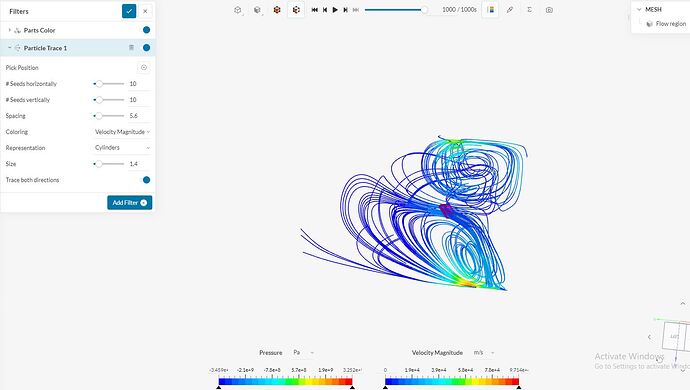Toggle Trace both directions switch
This screenshot has width=690, height=390.
(x=147, y=180)
